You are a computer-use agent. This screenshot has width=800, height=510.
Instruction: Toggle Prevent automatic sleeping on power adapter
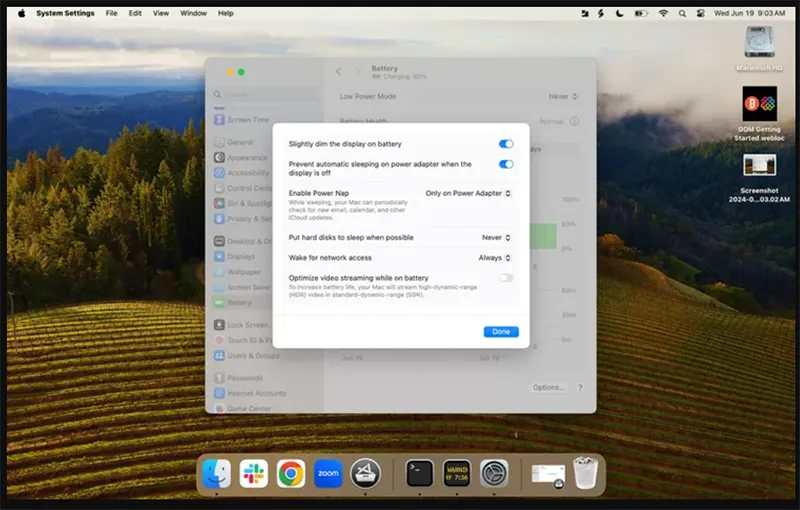[x=506, y=164]
